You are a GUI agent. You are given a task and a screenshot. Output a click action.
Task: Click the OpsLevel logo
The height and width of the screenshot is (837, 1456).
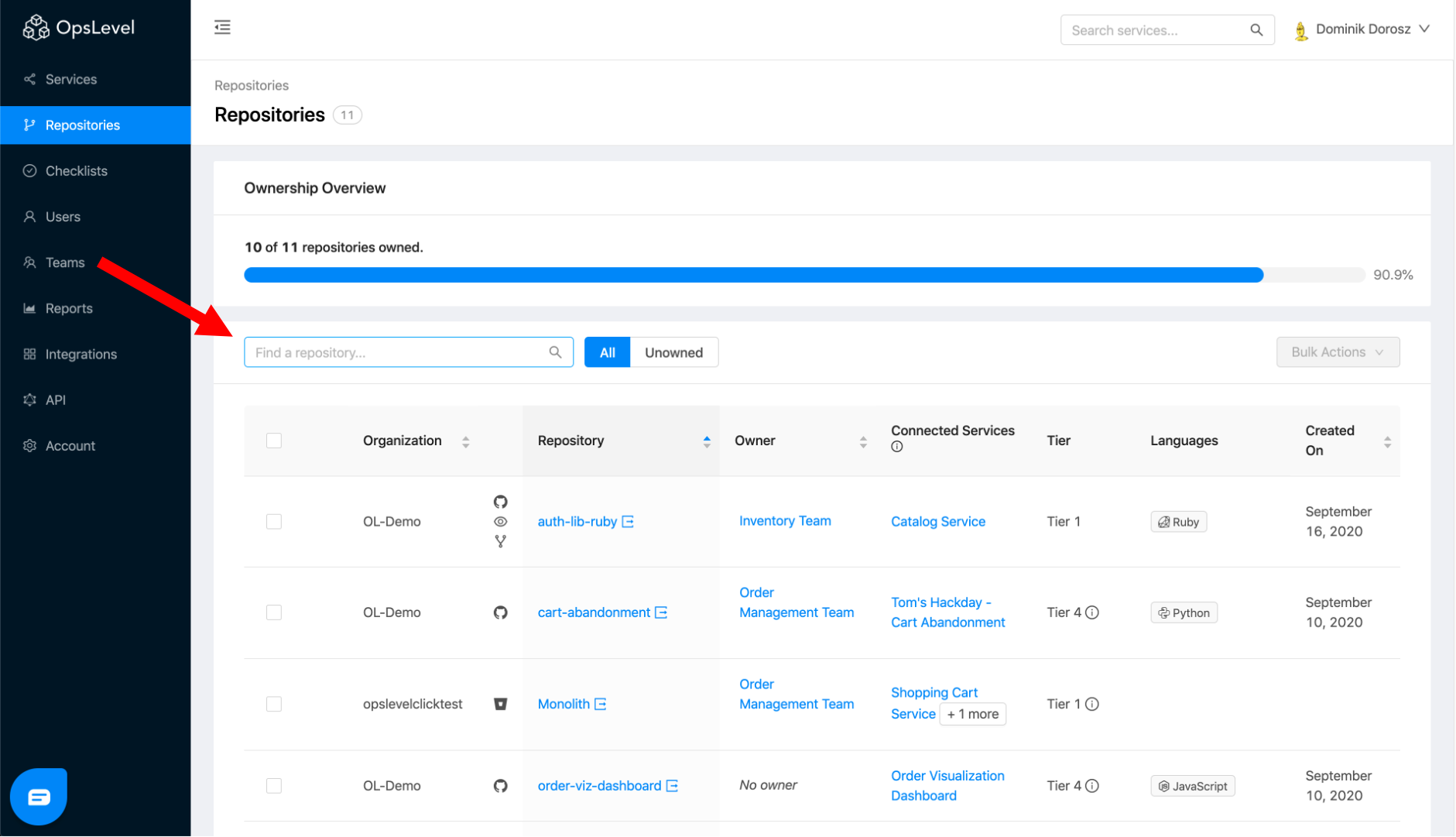(78, 28)
